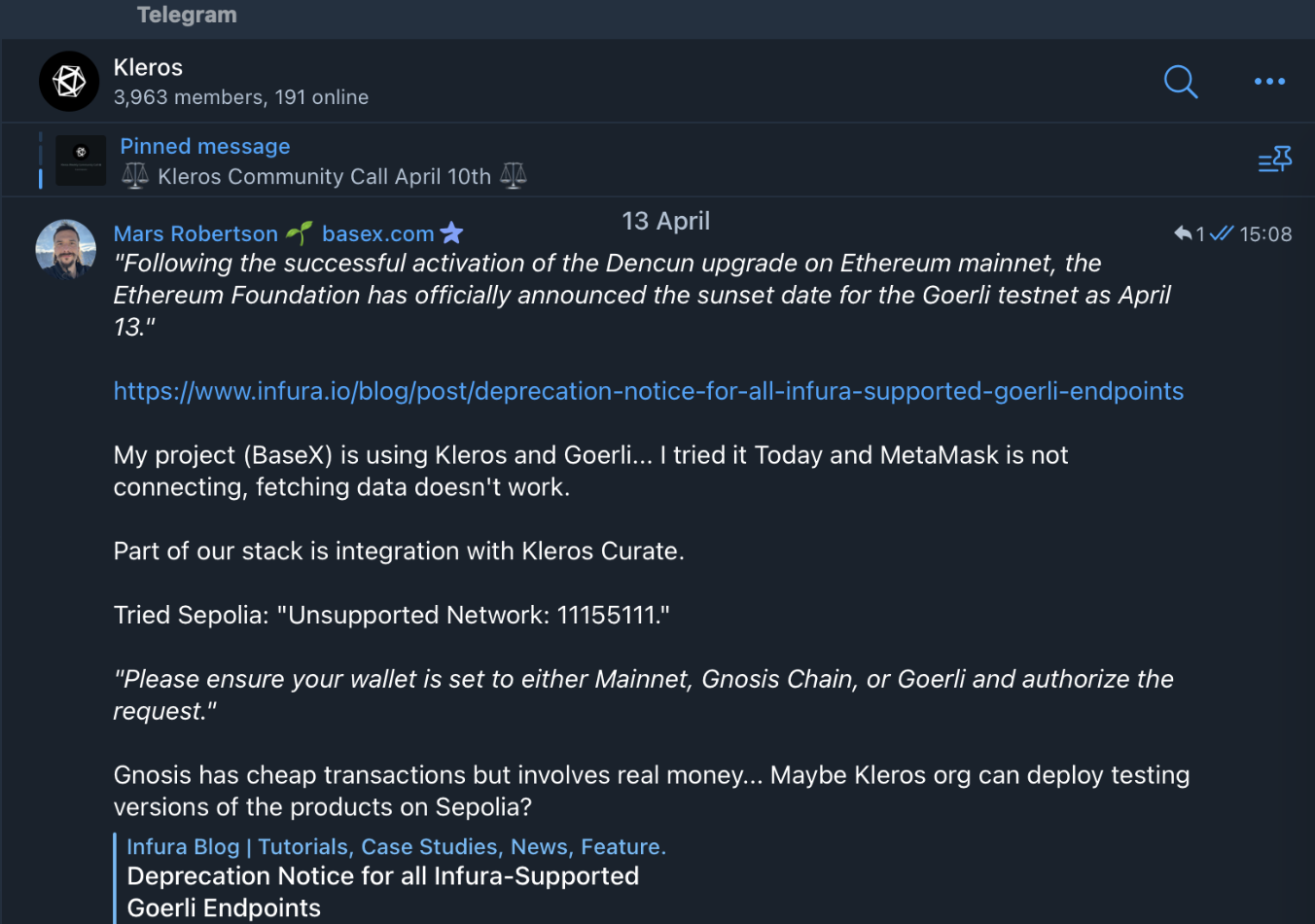Jump to the Pinned message
This screenshot has height=924, width=1315.
(205, 147)
